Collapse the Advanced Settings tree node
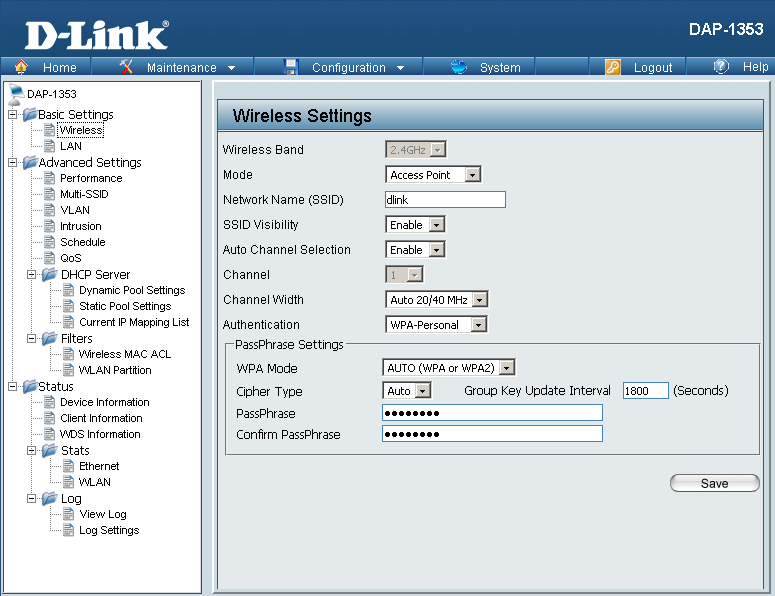 click(12, 163)
